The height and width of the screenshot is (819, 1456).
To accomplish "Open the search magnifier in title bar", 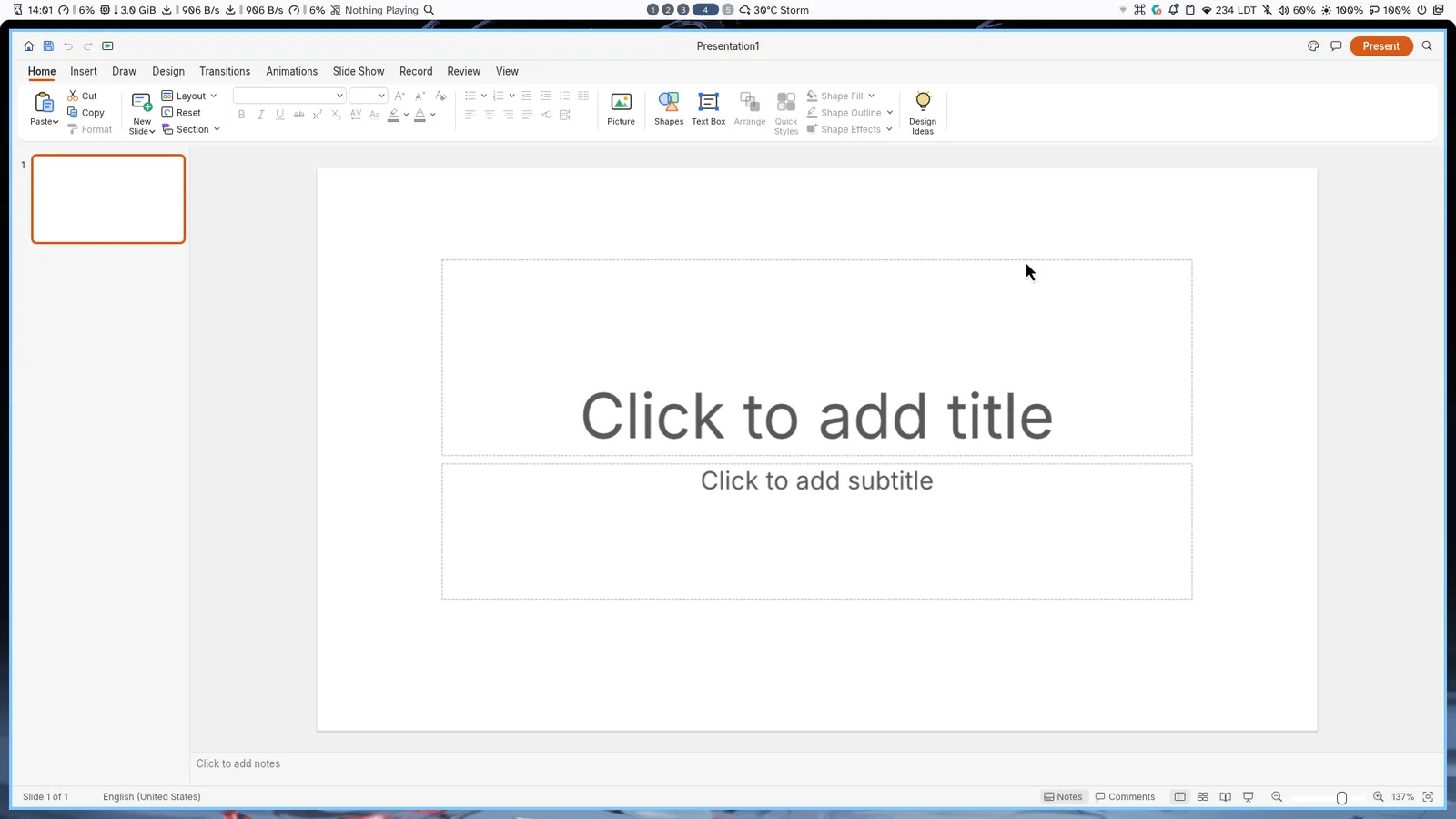I will 1427,46.
